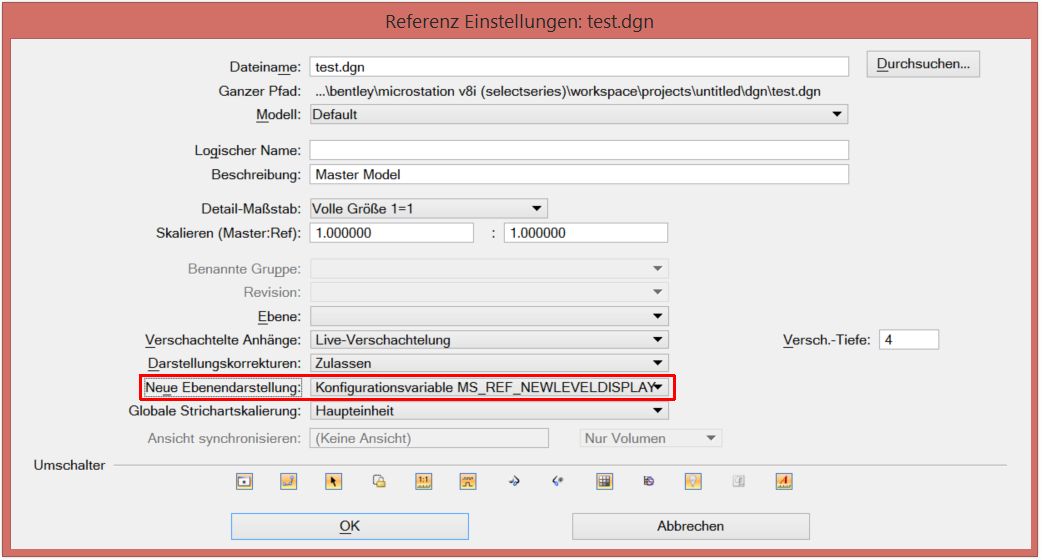Toggle the Clip Front icon
Image resolution: width=1042 pixels, height=560 pixels.
coord(558,482)
